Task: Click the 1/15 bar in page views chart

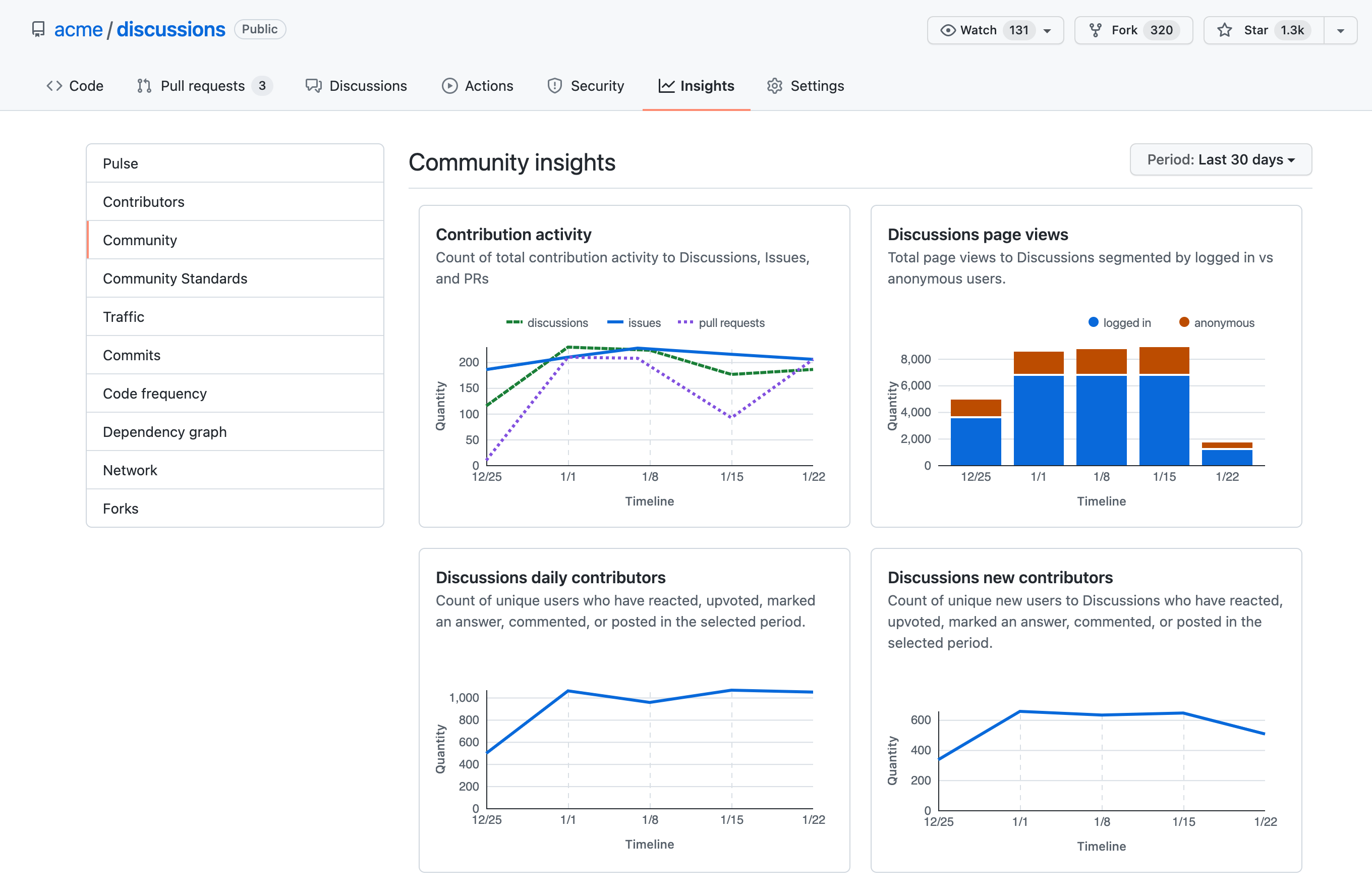Action: coord(1165,407)
